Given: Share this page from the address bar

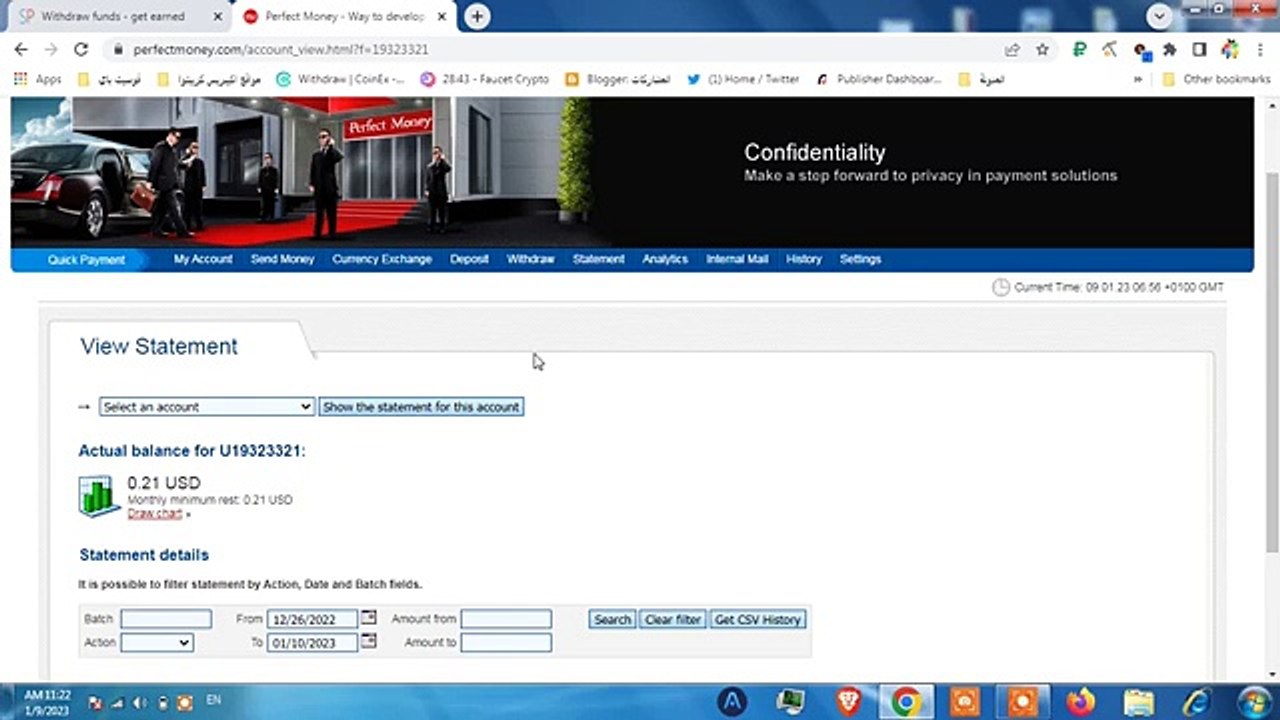Looking at the screenshot, I should [1012, 49].
